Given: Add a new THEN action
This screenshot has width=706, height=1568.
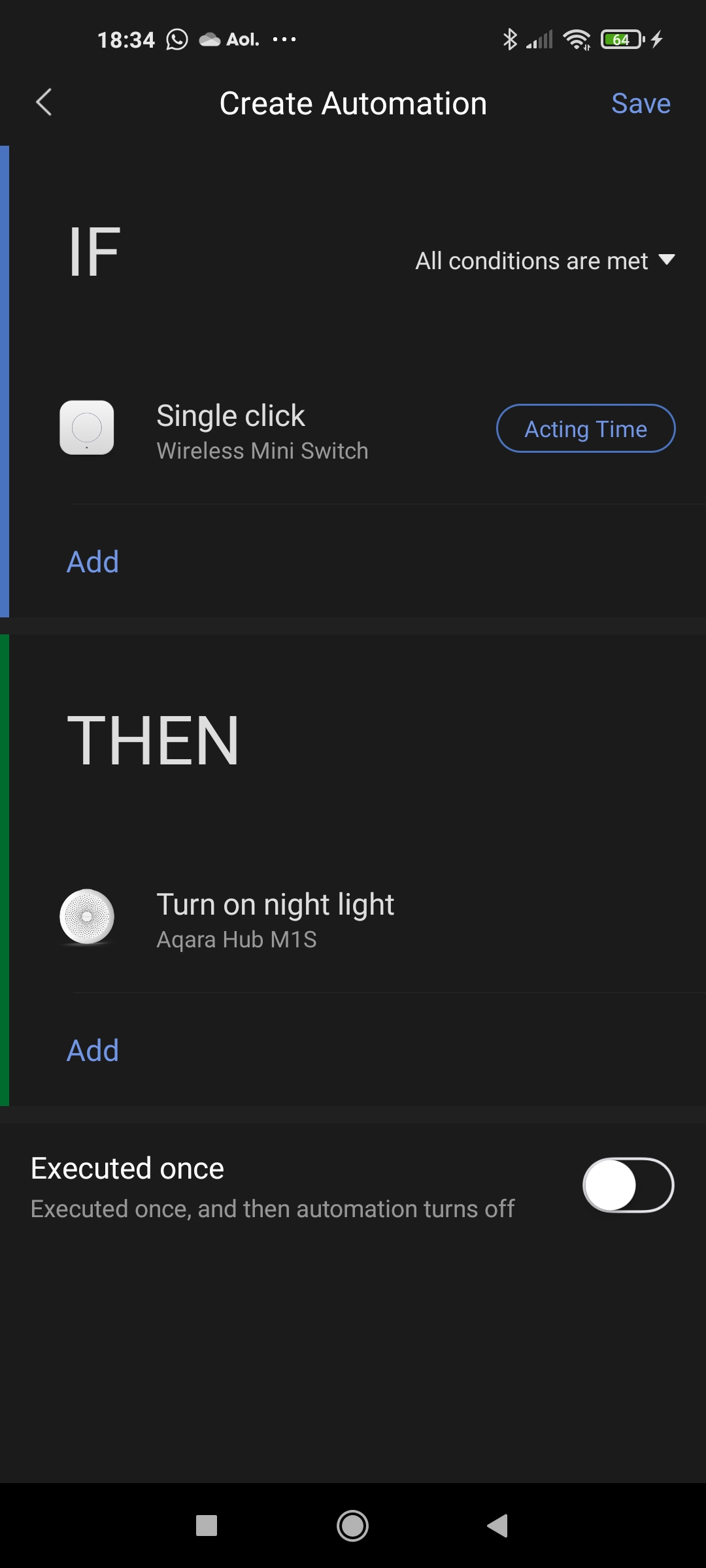Looking at the screenshot, I should pos(93,1051).
